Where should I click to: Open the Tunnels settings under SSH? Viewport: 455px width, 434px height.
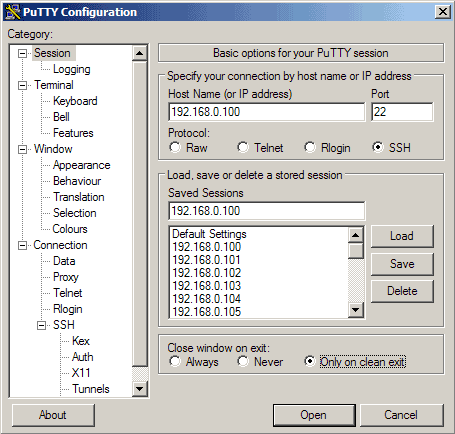pos(91,389)
